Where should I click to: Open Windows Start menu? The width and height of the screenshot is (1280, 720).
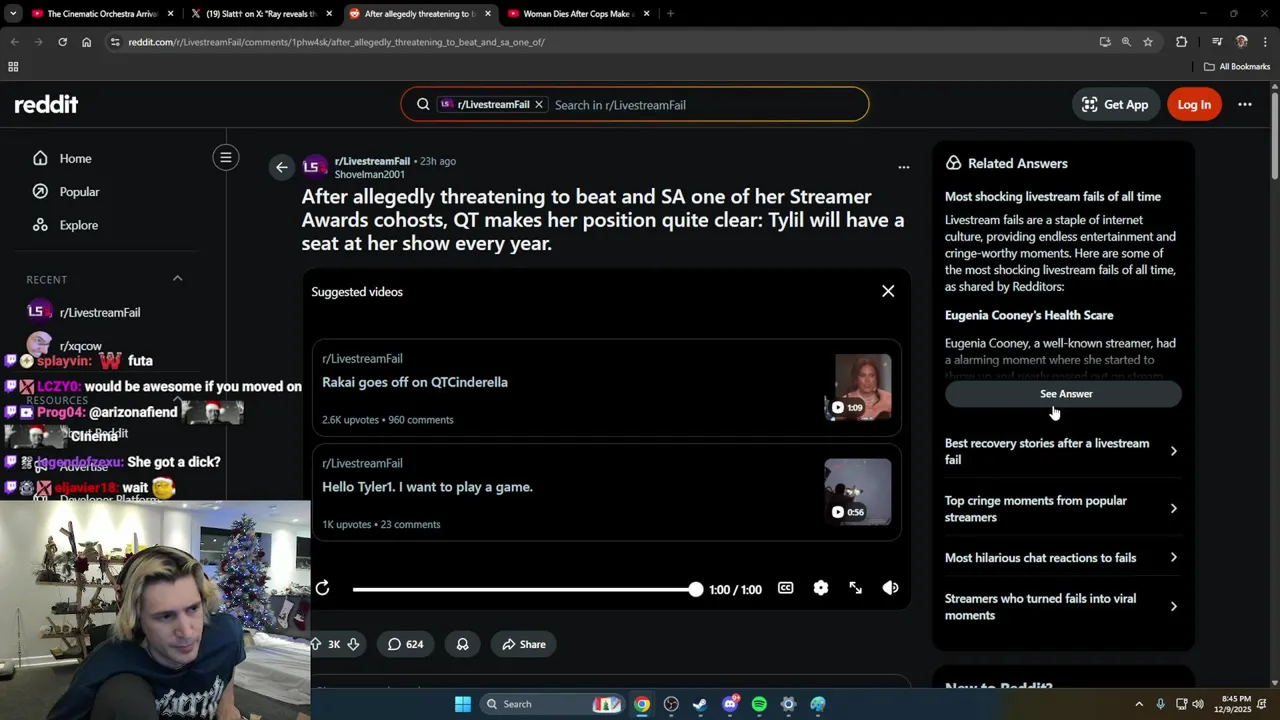(x=463, y=704)
